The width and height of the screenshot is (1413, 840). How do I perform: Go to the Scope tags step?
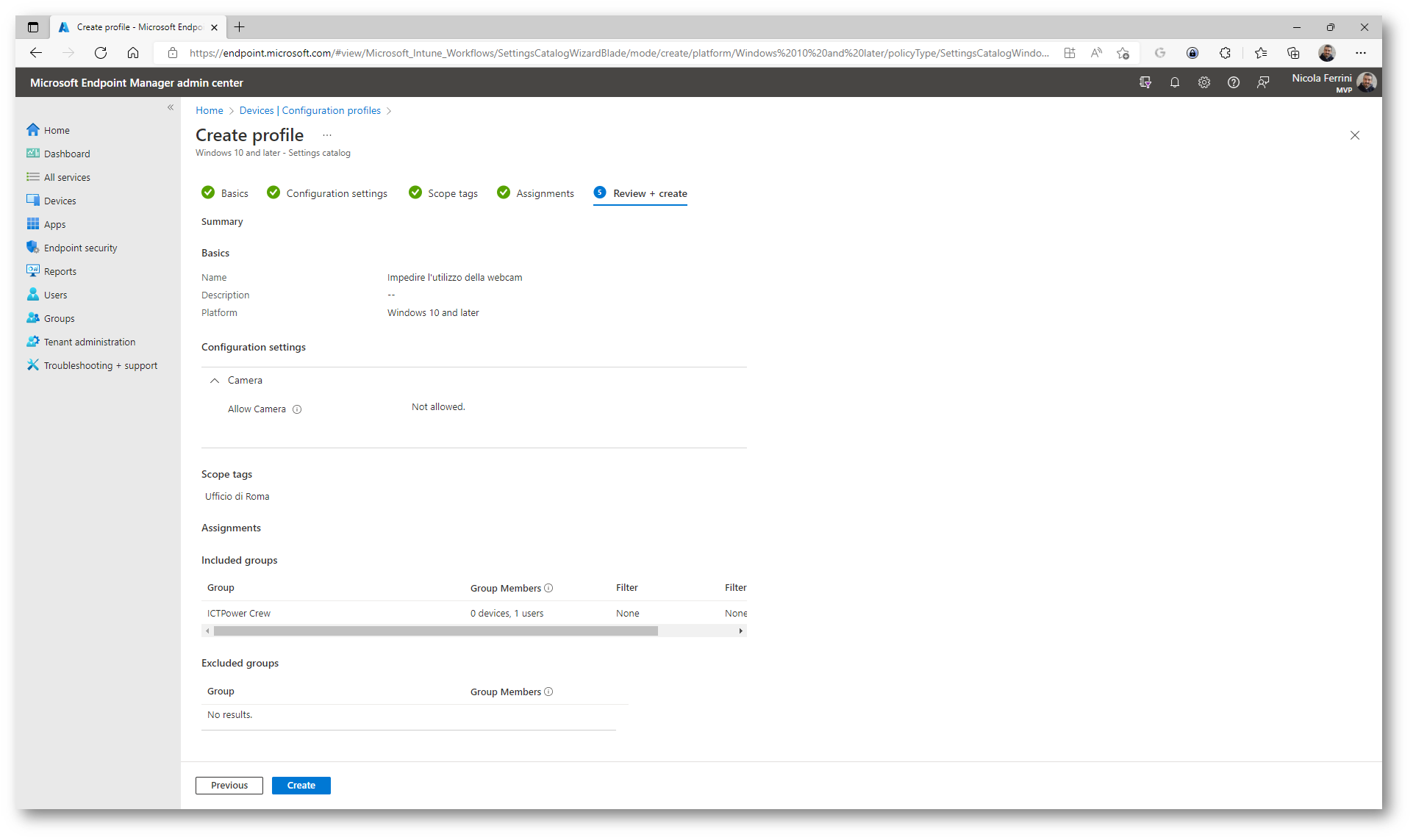(443, 193)
